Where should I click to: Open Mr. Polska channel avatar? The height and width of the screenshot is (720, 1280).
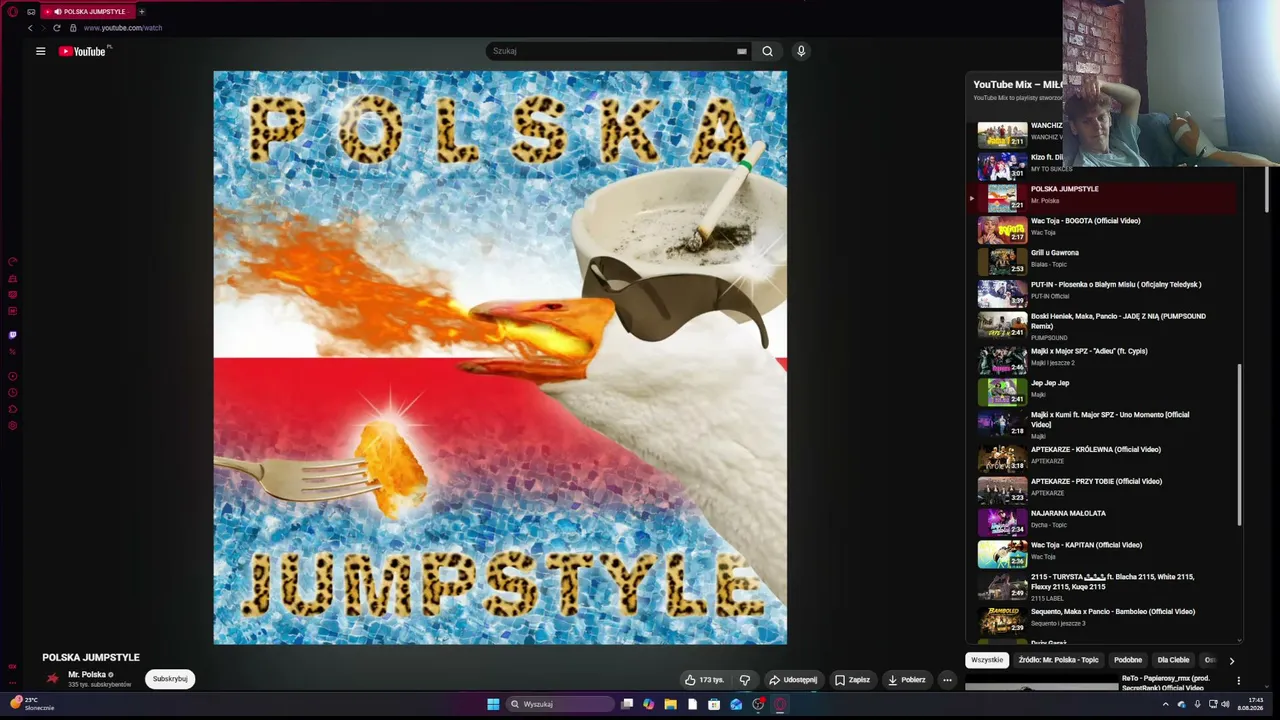pyautogui.click(x=53, y=679)
